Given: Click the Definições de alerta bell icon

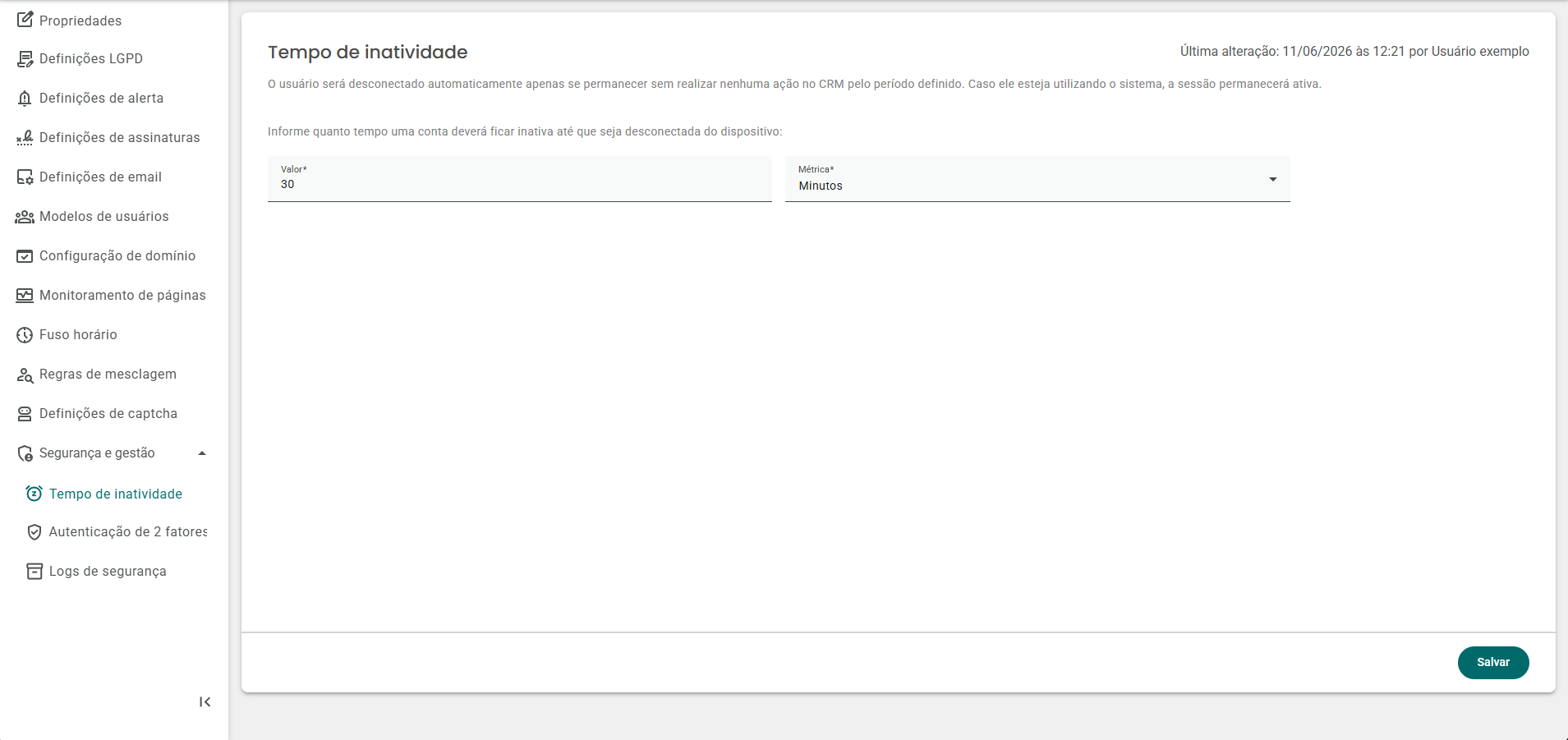Looking at the screenshot, I should click(x=25, y=99).
